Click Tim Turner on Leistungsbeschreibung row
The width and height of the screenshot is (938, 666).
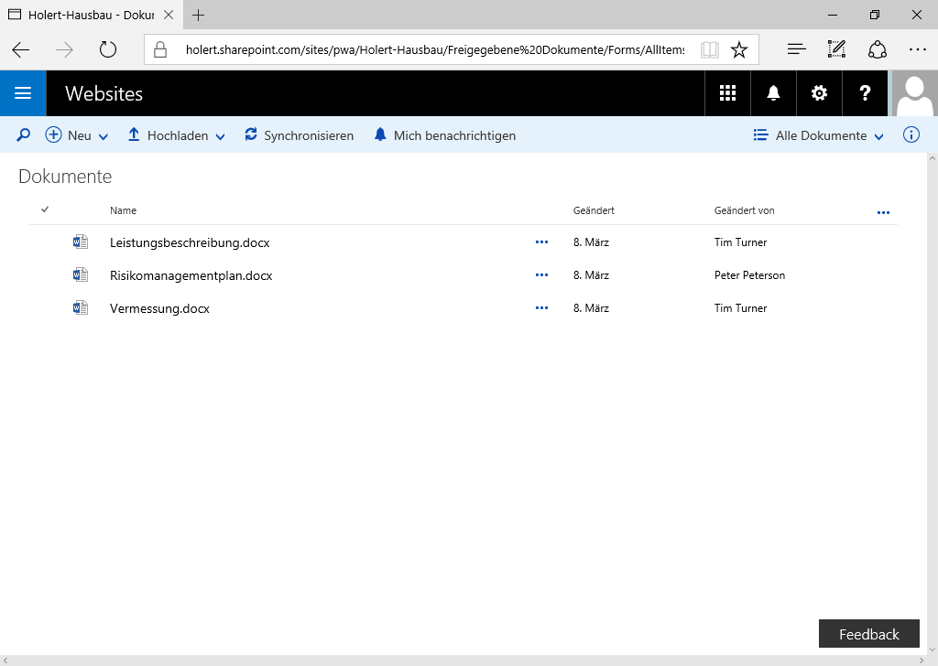(741, 242)
